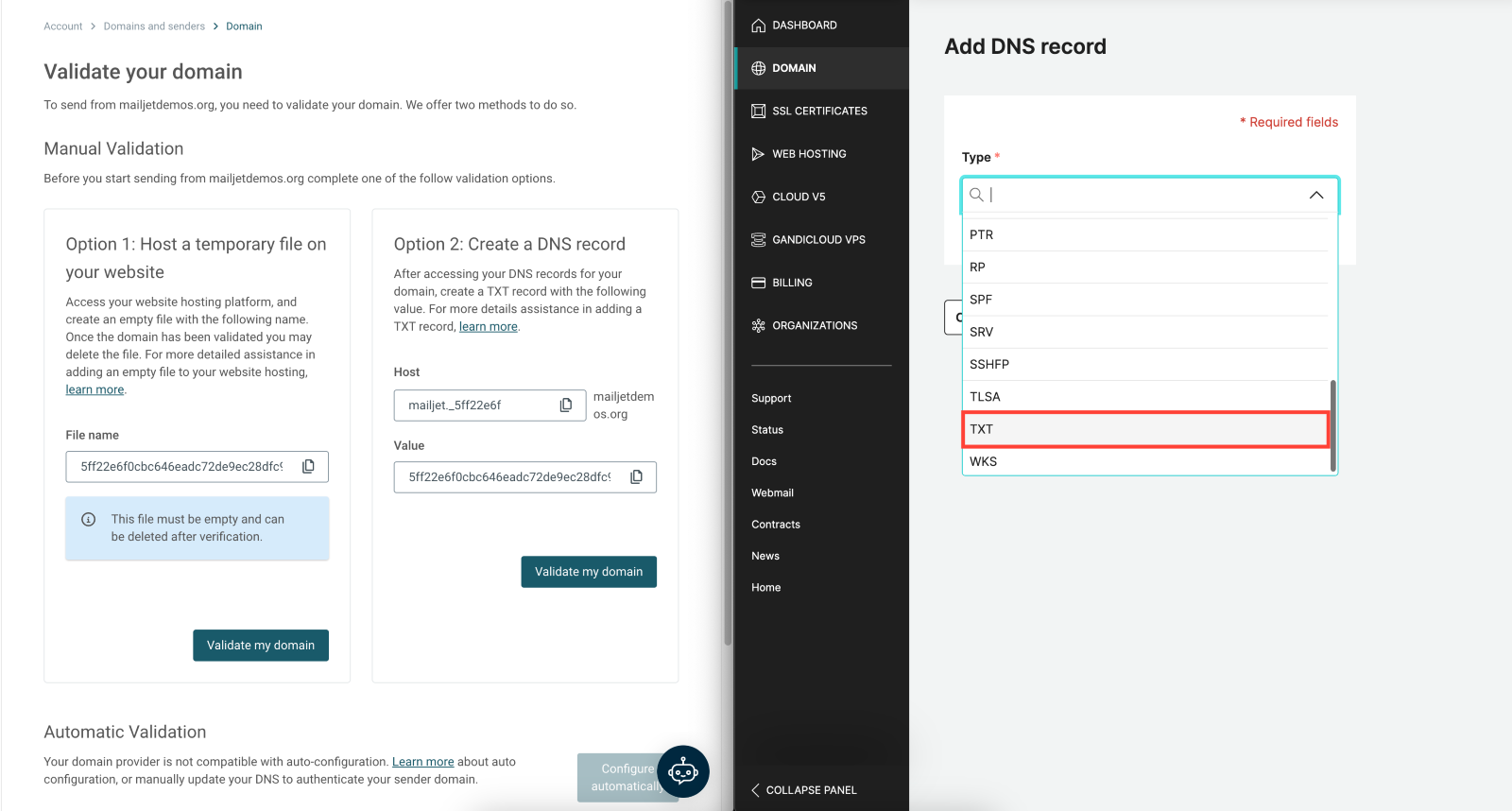Click the File name input field
Viewport: 1512px width, 811px height.
click(x=198, y=467)
